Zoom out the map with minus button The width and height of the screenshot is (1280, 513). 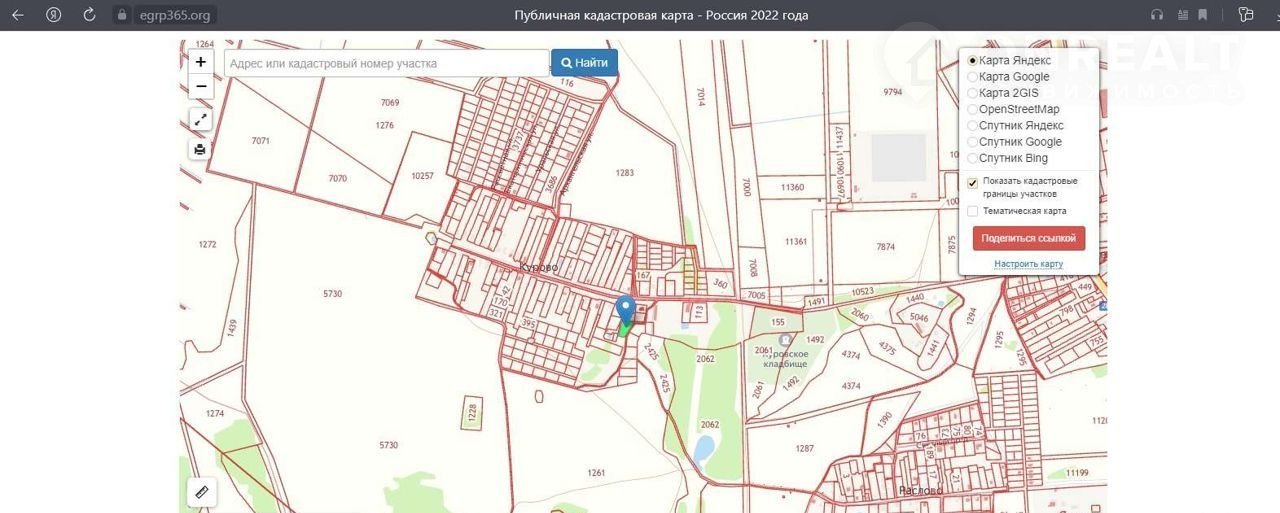(201, 87)
